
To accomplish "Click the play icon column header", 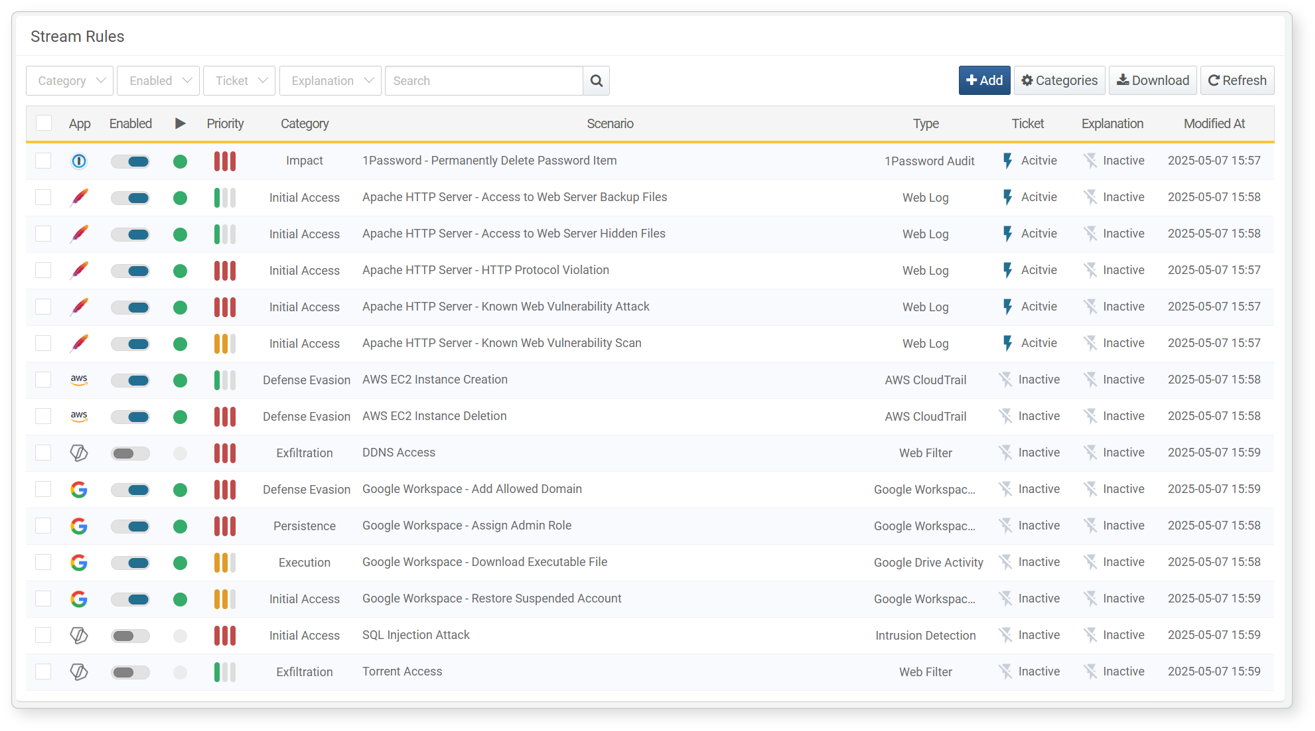I will [180, 124].
